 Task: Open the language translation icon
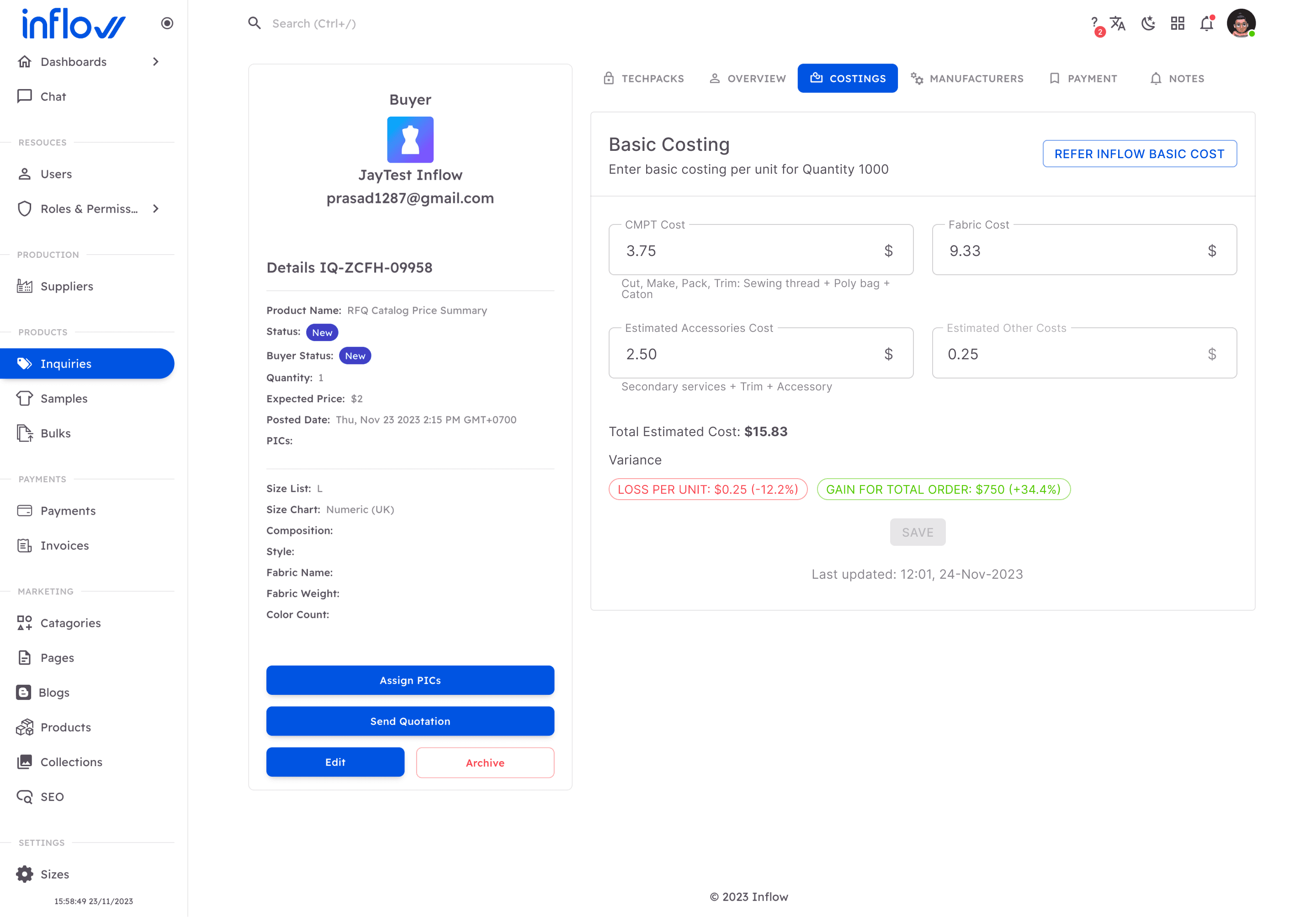pos(1118,23)
